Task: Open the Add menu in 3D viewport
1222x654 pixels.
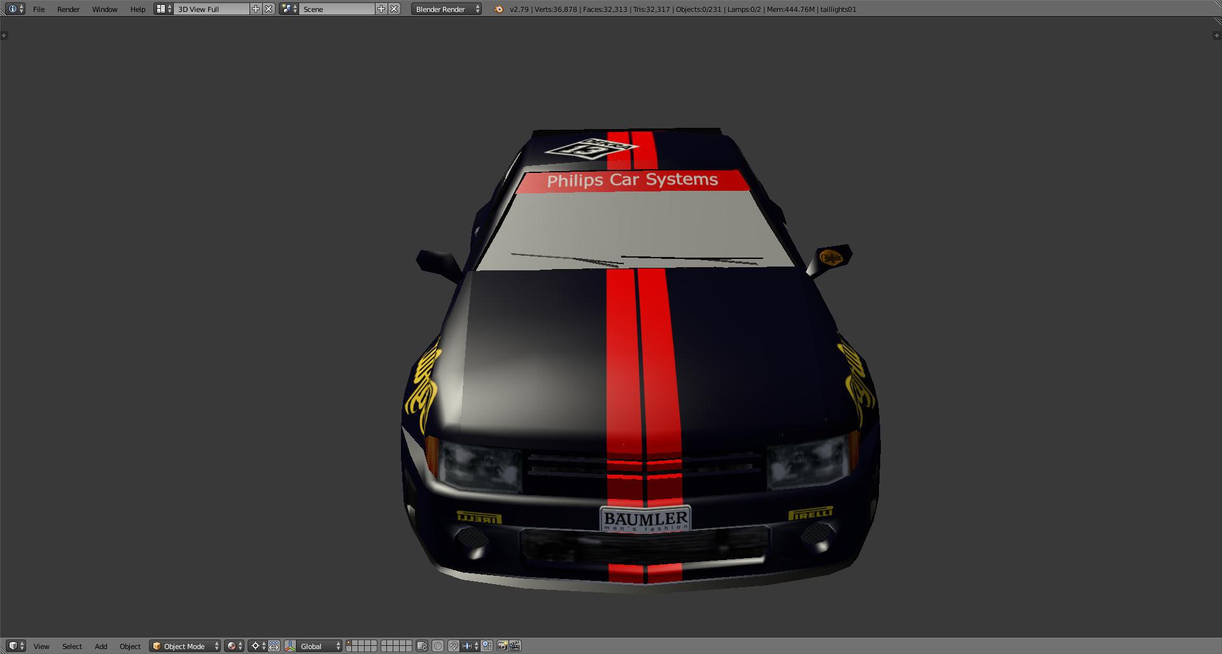Action: (101, 646)
